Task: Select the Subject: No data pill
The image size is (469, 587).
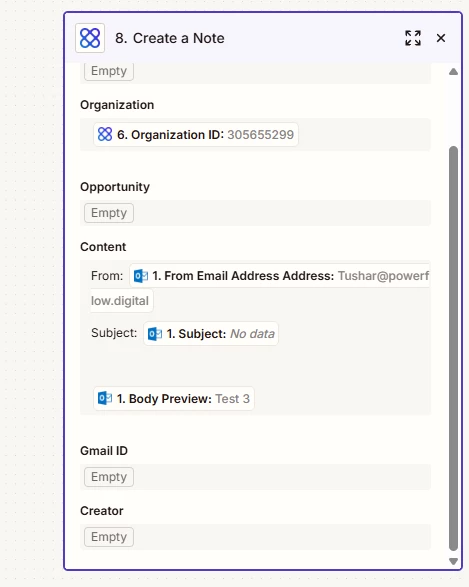Action: 211,334
